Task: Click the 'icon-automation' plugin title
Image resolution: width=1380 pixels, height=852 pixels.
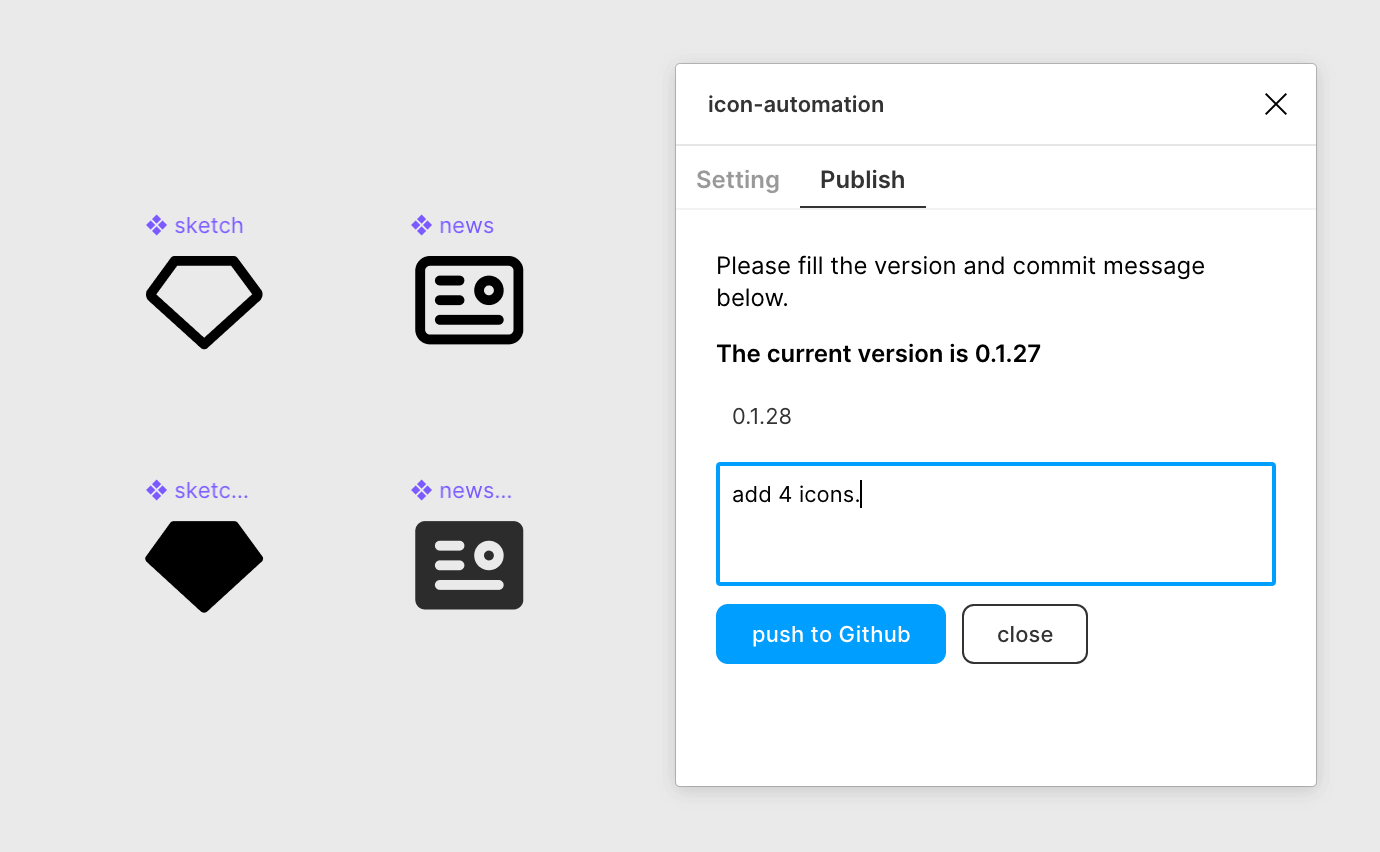Action: coord(796,104)
